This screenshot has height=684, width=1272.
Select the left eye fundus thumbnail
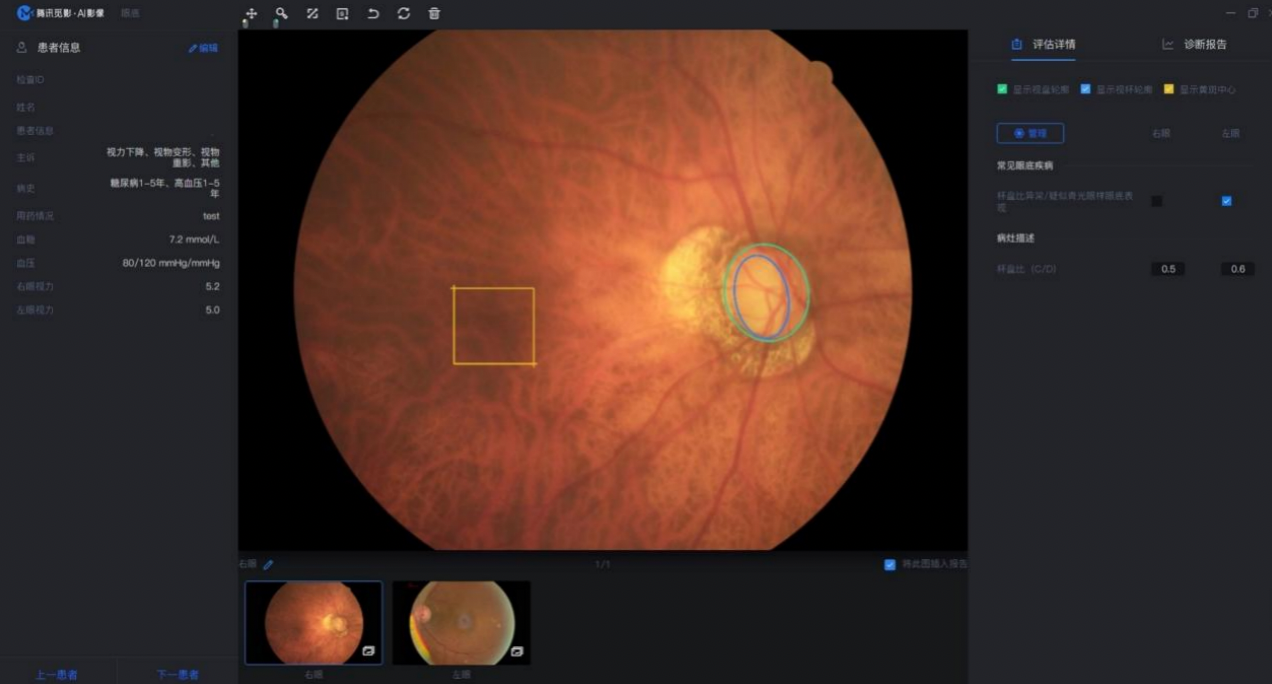[461, 622]
